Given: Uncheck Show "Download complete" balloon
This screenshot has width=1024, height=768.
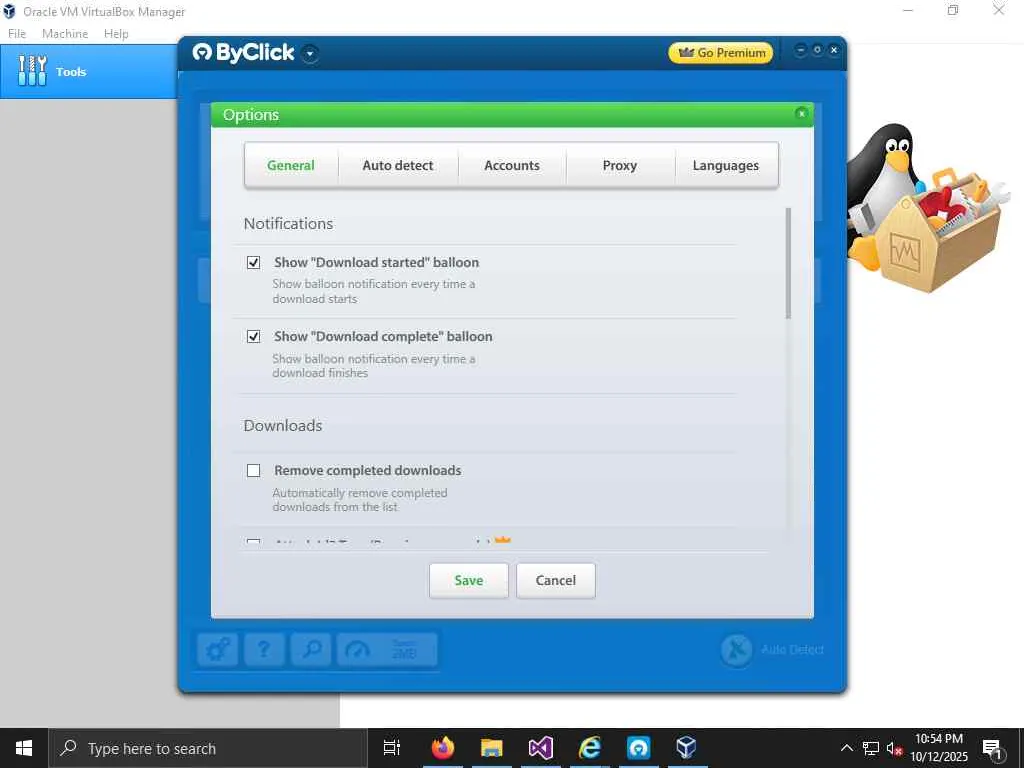Looking at the screenshot, I should [x=253, y=336].
